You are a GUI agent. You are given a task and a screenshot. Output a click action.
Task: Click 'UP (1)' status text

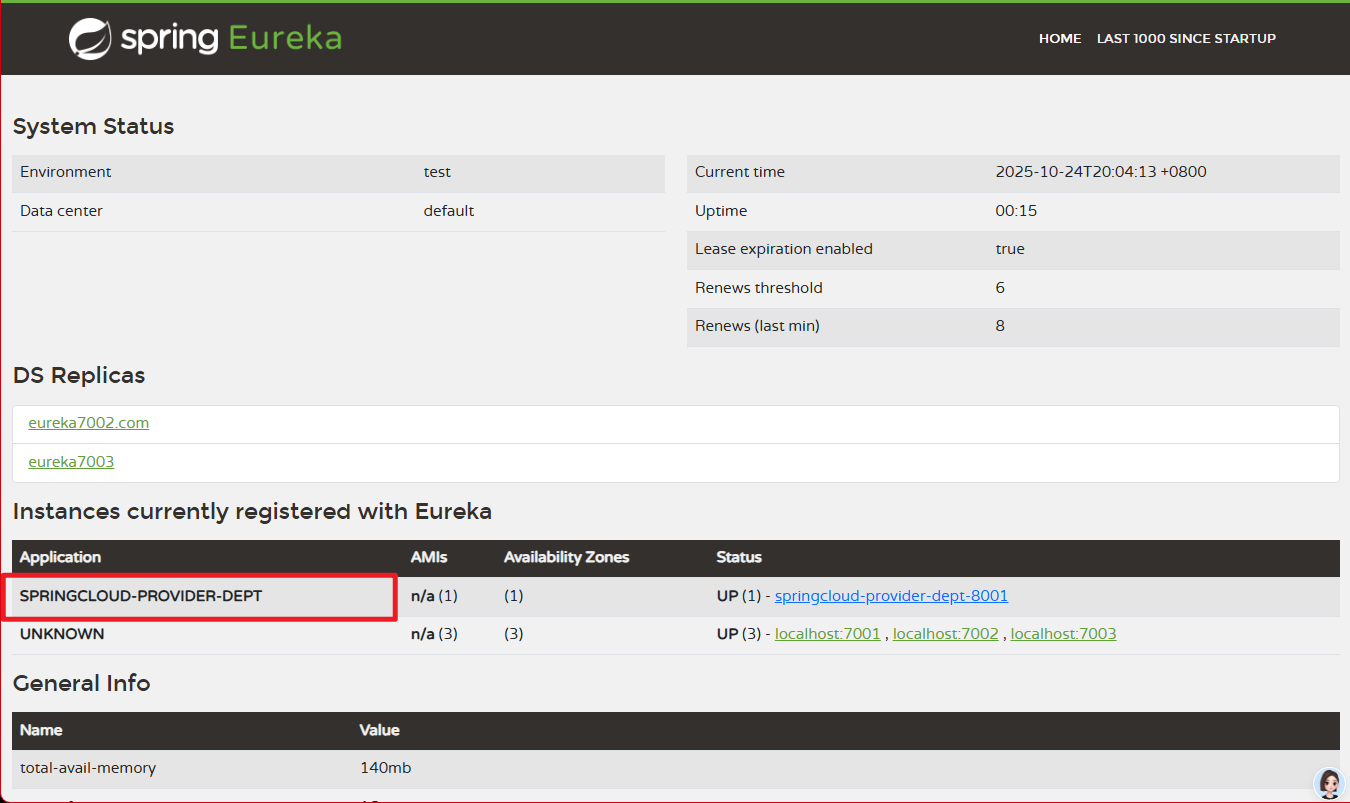(x=740, y=596)
